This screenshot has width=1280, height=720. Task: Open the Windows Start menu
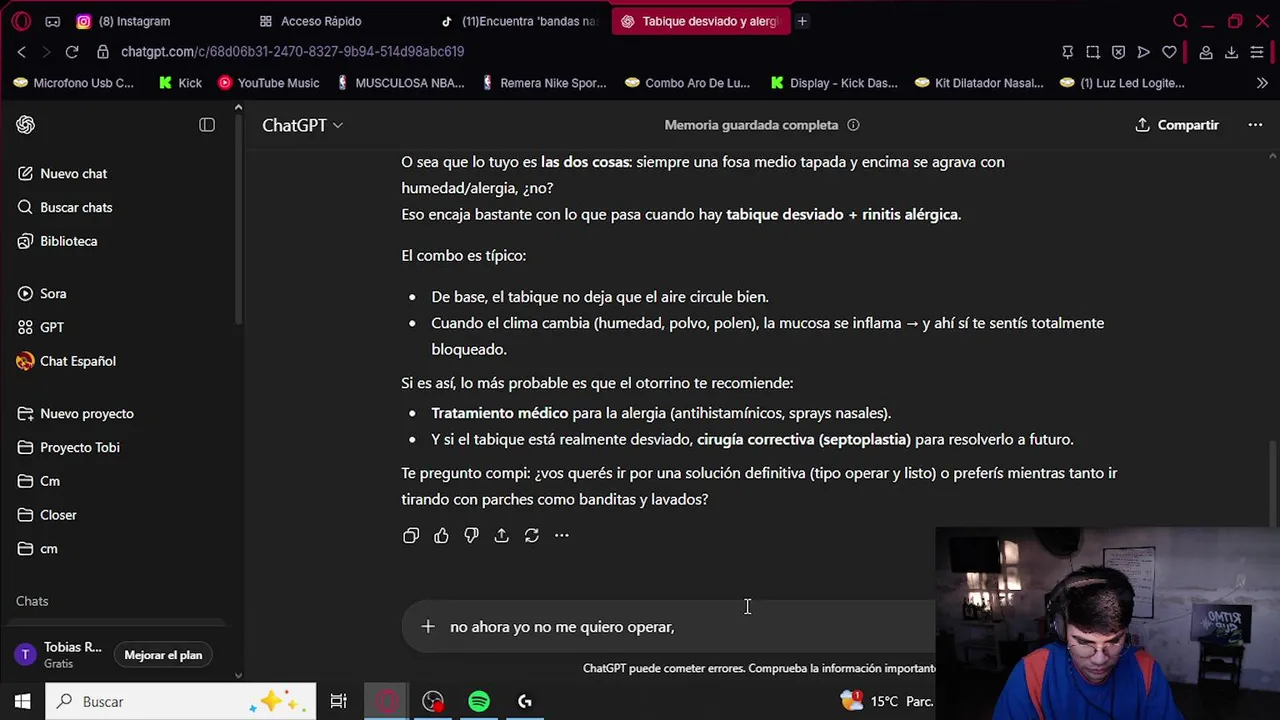(x=22, y=702)
